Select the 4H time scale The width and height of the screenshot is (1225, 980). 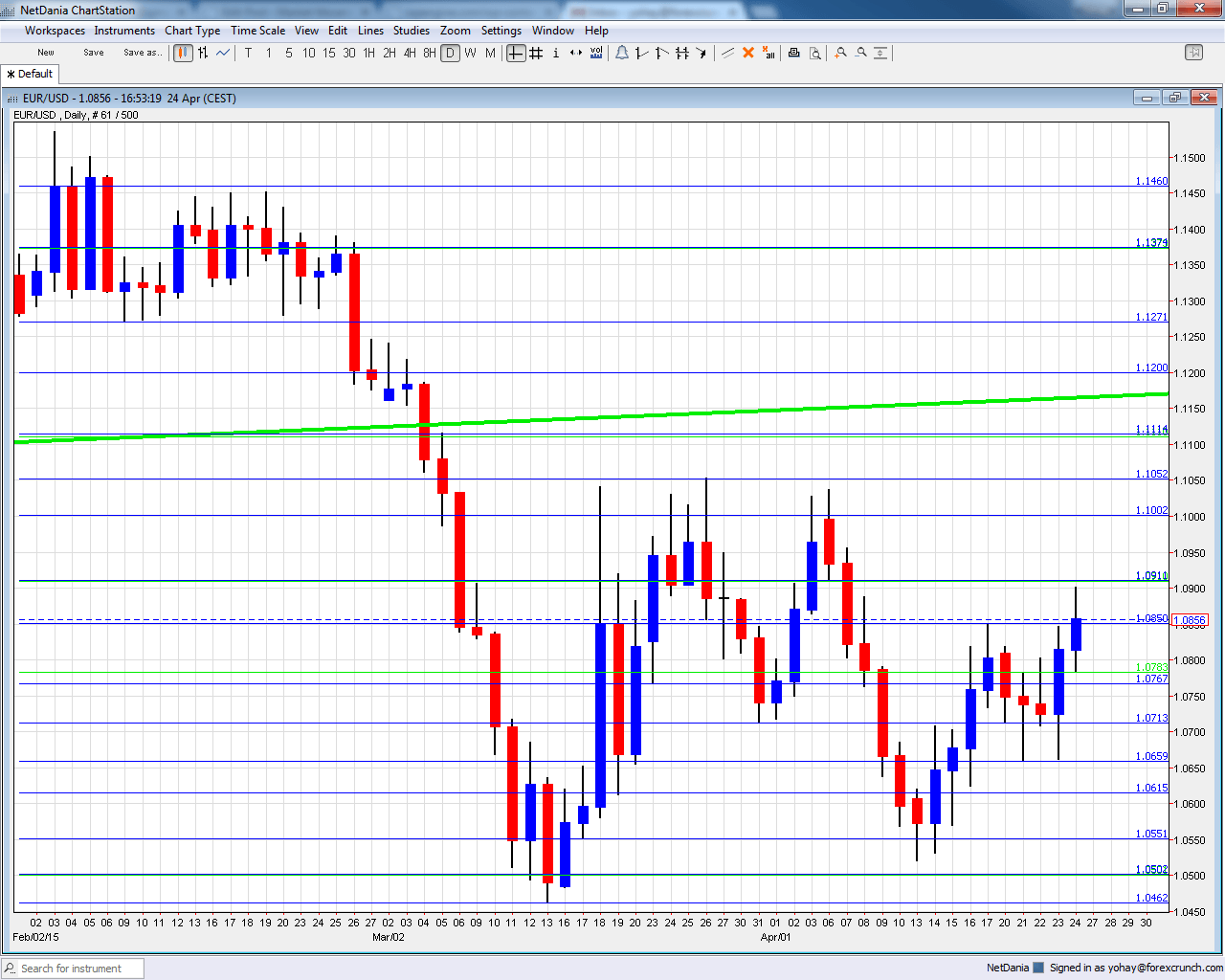click(x=410, y=53)
